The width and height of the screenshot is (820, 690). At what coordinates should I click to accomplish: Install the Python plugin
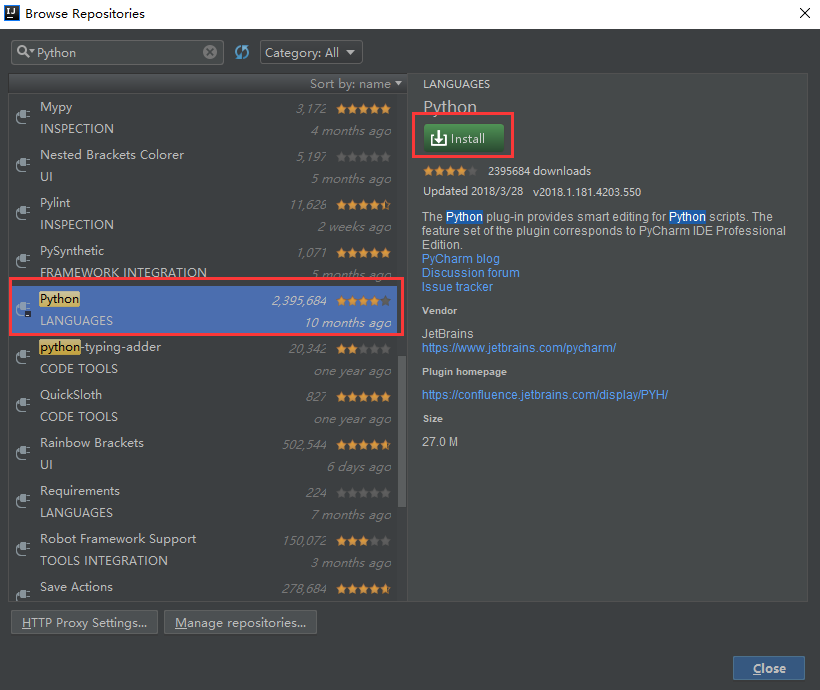click(x=464, y=138)
